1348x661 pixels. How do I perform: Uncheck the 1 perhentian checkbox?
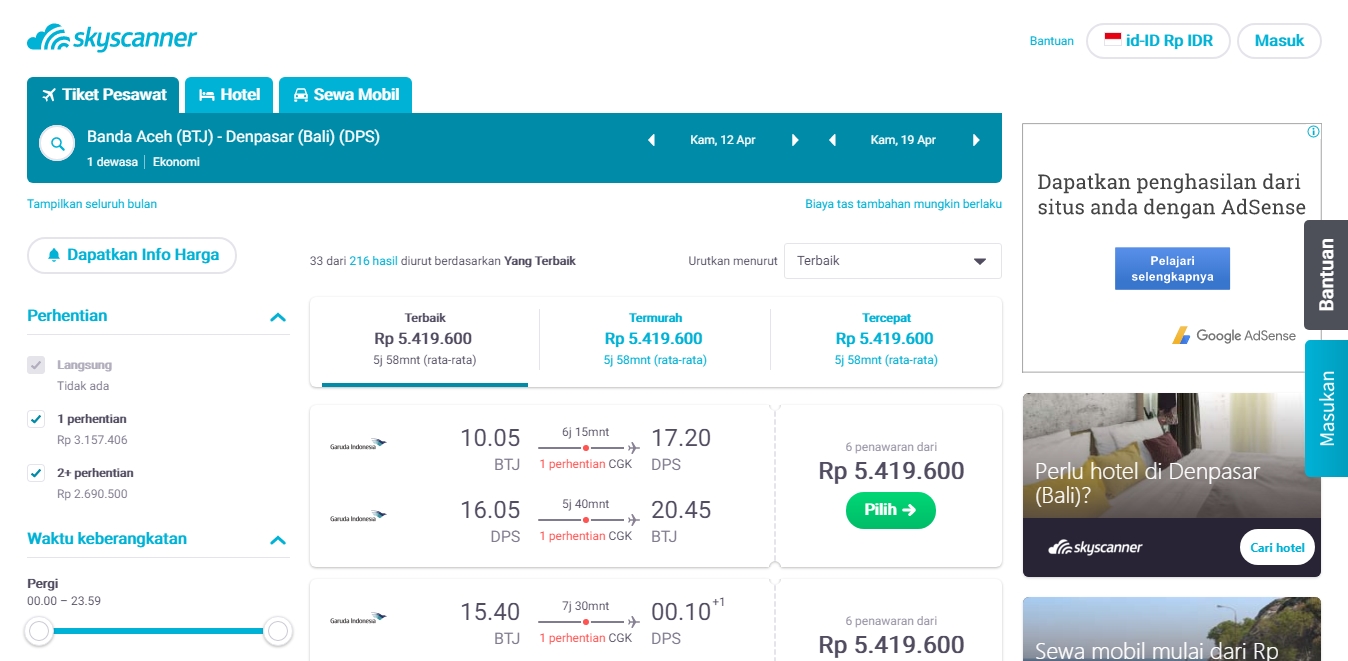(36, 419)
